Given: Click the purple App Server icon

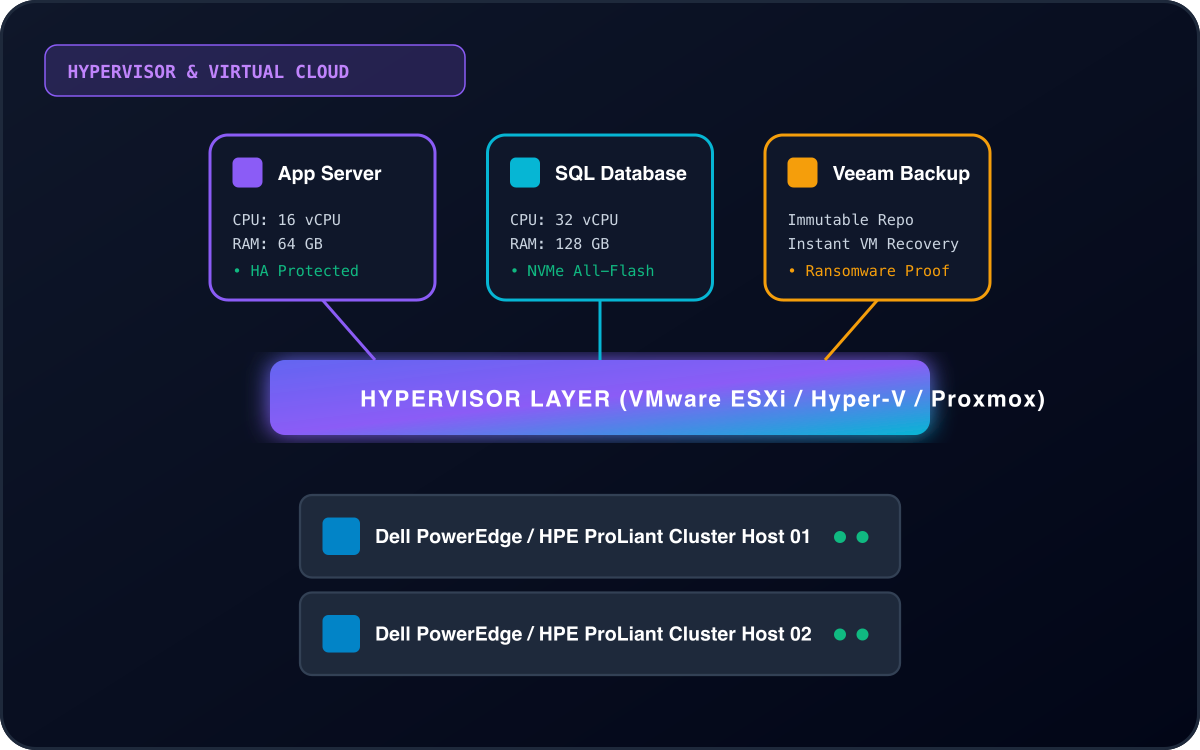Looking at the screenshot, I should (x=248, y=173).
